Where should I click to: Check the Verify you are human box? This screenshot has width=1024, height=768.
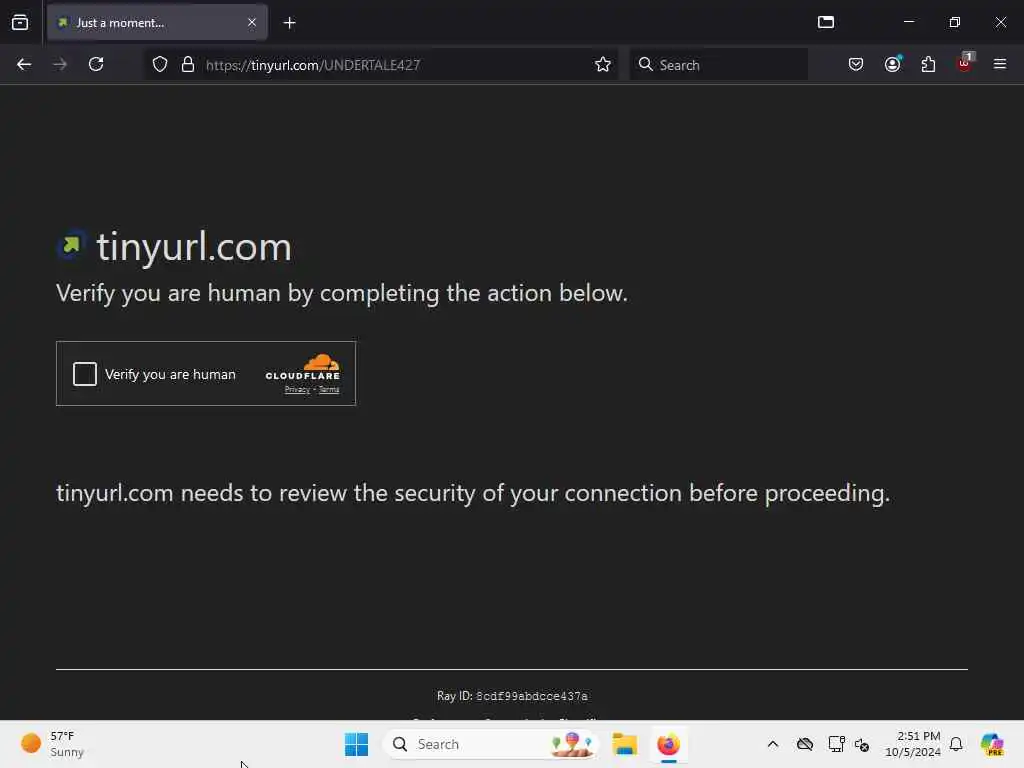coord(85,374)
